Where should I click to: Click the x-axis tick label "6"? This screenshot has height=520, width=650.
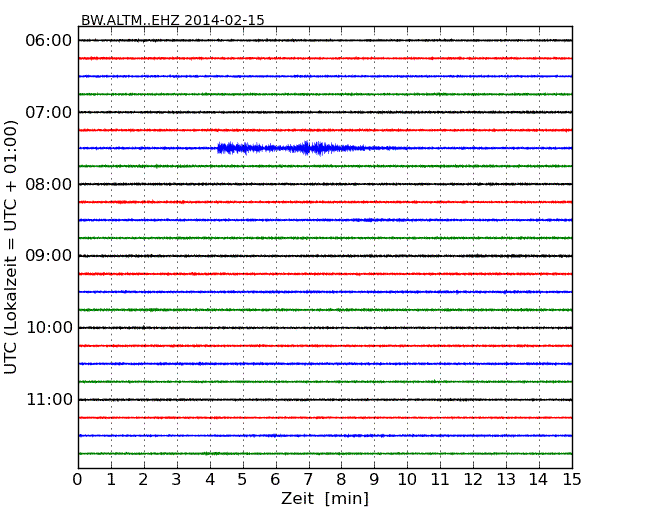(275, 480)
